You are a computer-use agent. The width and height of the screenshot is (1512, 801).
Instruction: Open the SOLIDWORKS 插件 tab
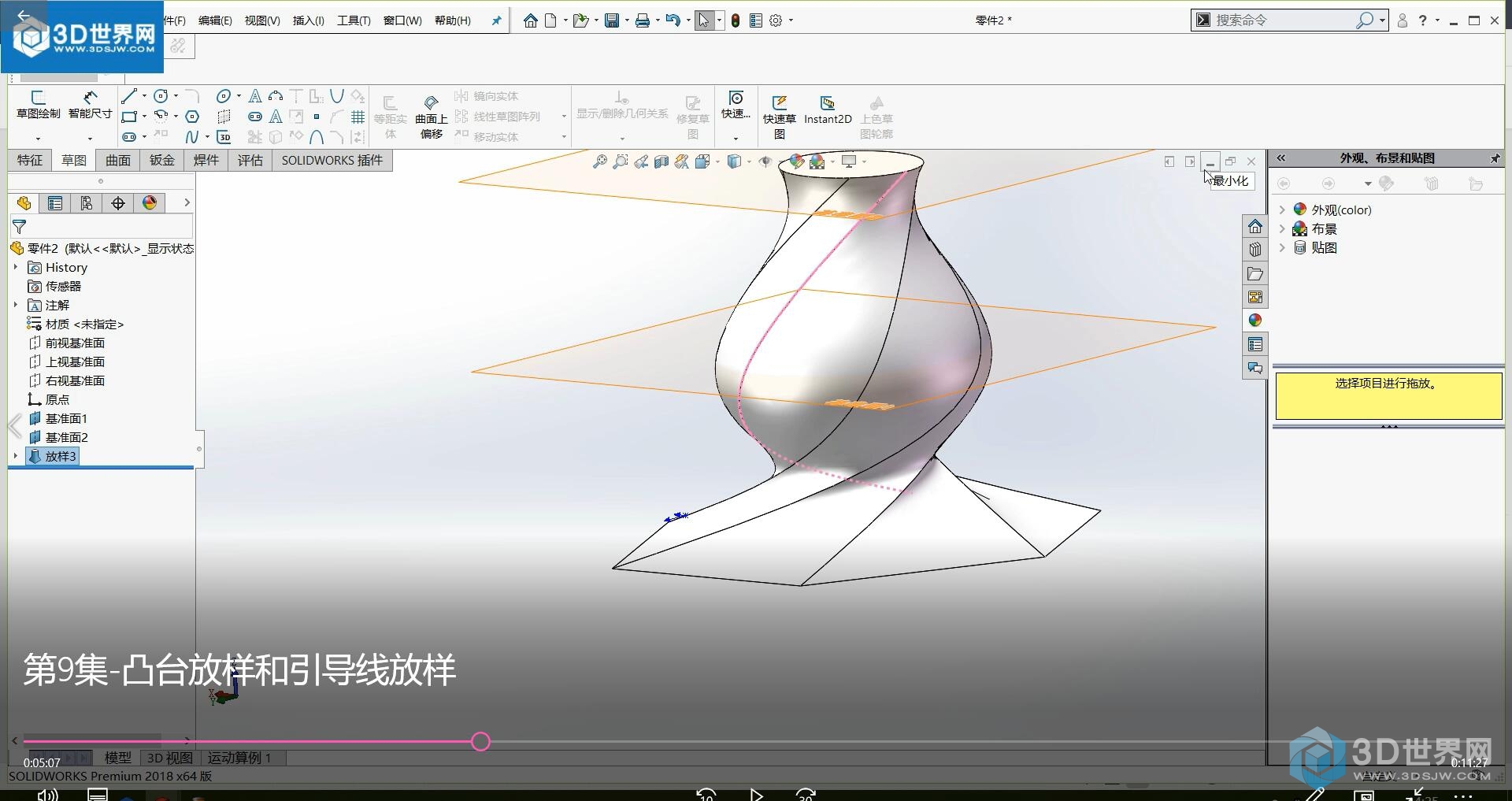point(332,161)
